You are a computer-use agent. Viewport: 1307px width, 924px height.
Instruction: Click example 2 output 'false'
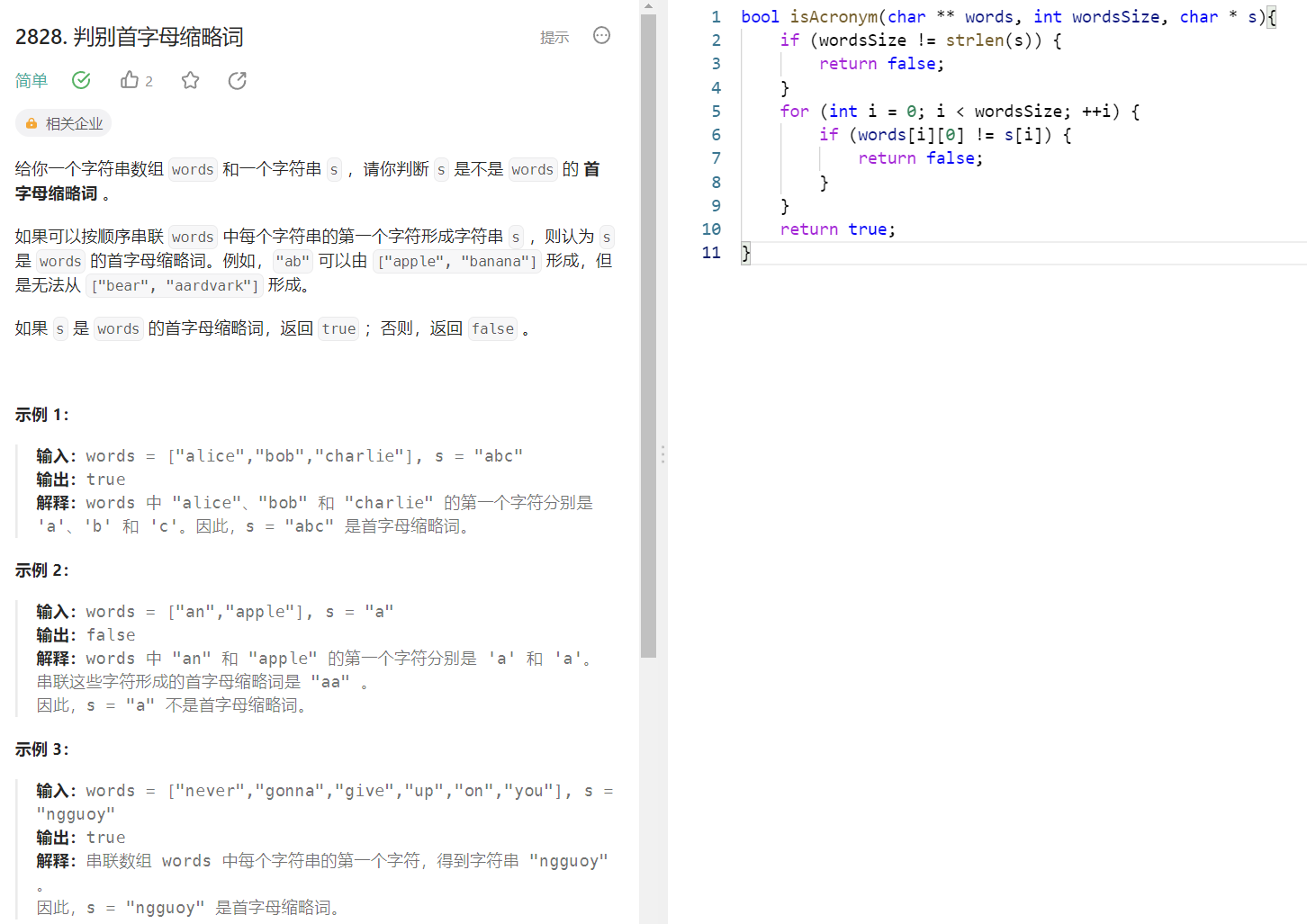click(x=111, y=635)
